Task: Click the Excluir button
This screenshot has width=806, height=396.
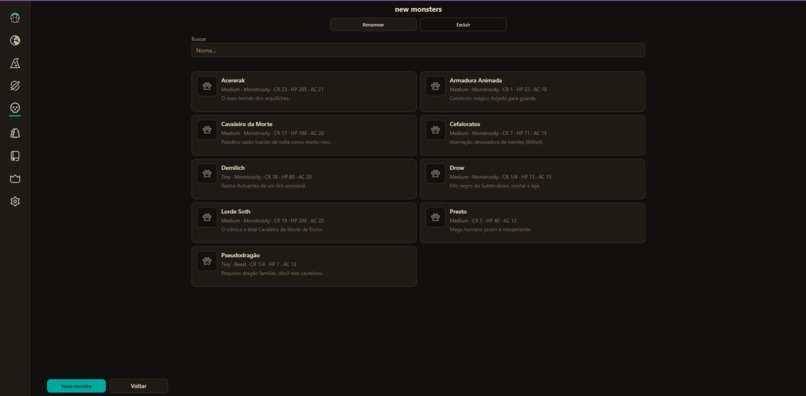Action: coord(463,24)
